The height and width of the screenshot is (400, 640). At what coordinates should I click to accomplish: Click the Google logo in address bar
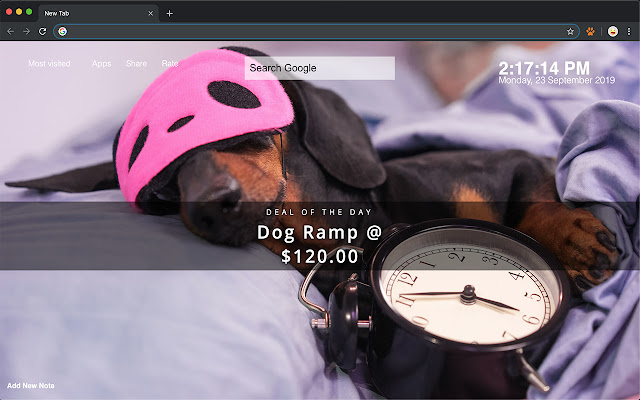coord(62,31)
